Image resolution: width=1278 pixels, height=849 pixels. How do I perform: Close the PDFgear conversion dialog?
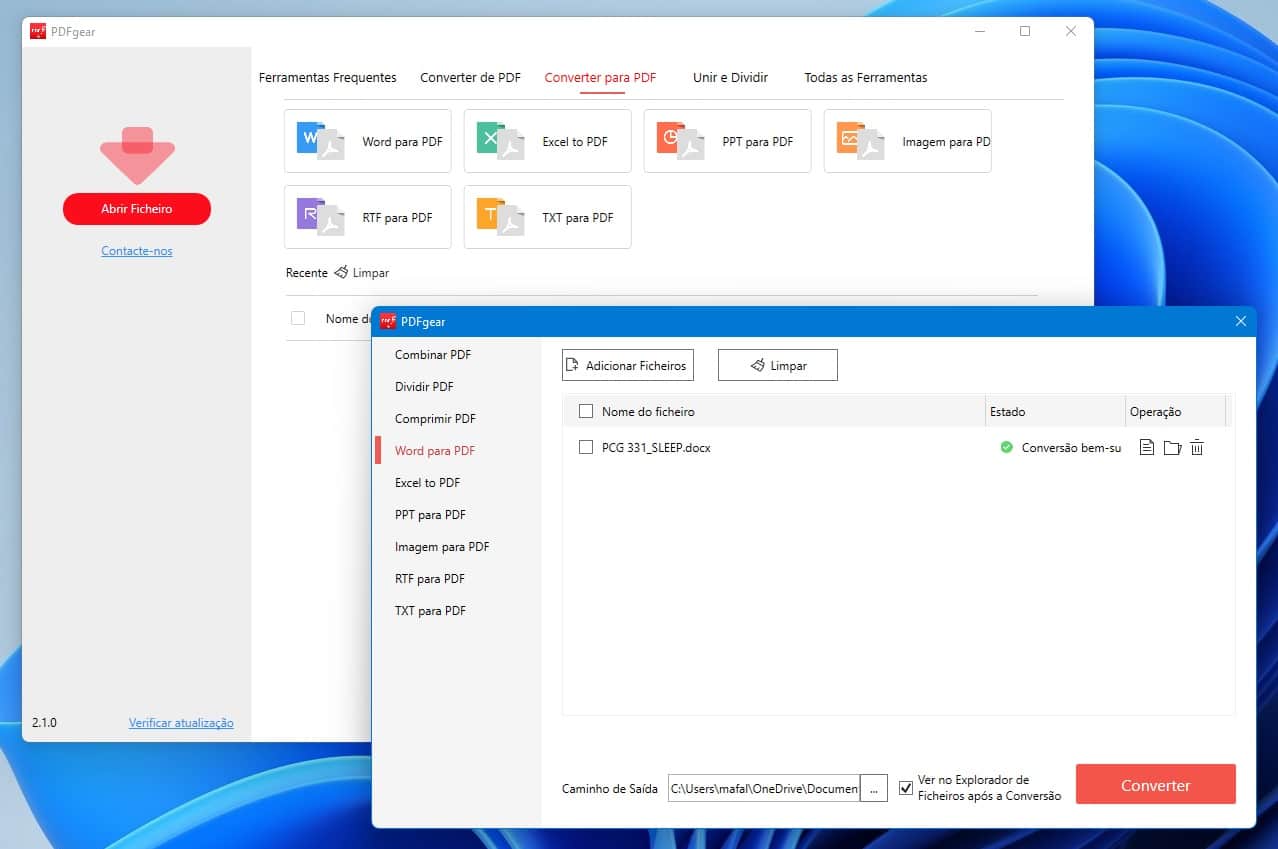coord(1241,321)
